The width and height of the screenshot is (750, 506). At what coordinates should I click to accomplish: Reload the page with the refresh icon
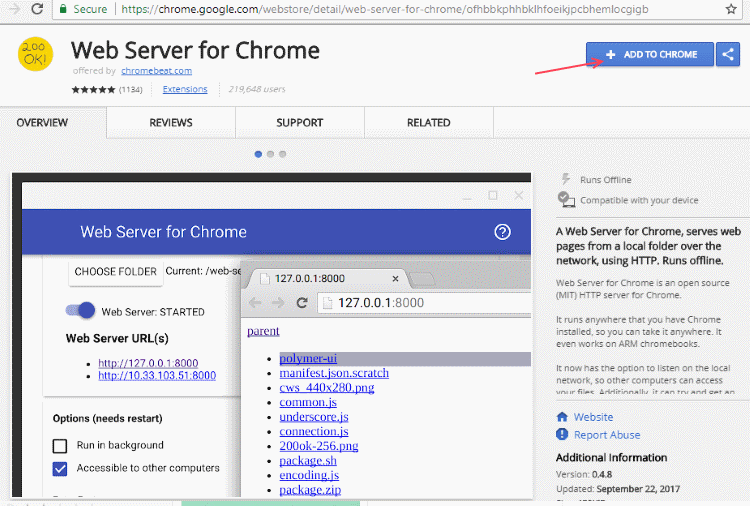37,9
